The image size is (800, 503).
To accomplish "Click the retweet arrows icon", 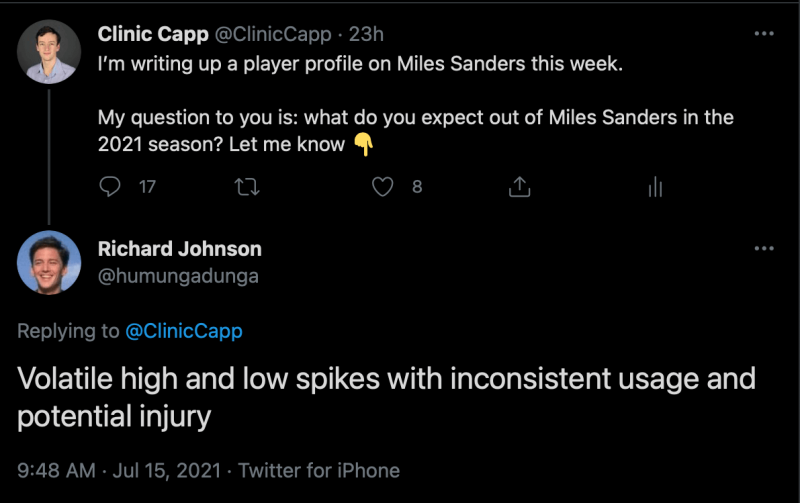I will pyautogui.click(x=244, y=186).
